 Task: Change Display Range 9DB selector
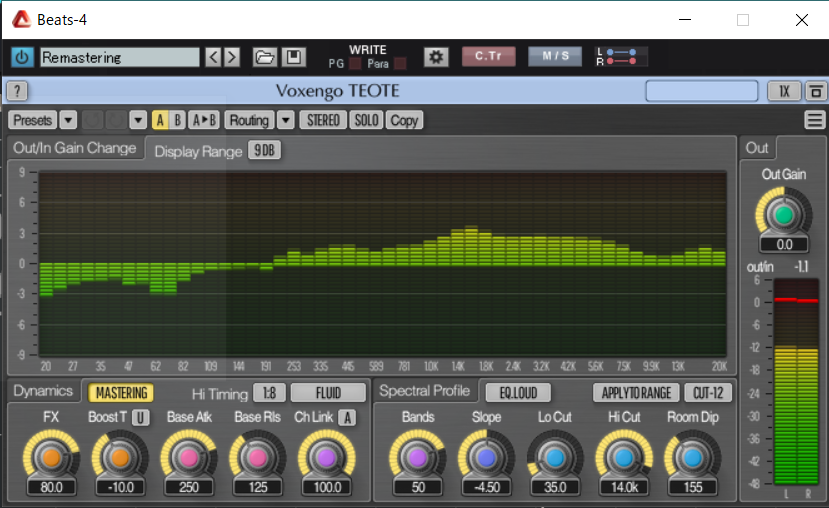pos(264,151)
